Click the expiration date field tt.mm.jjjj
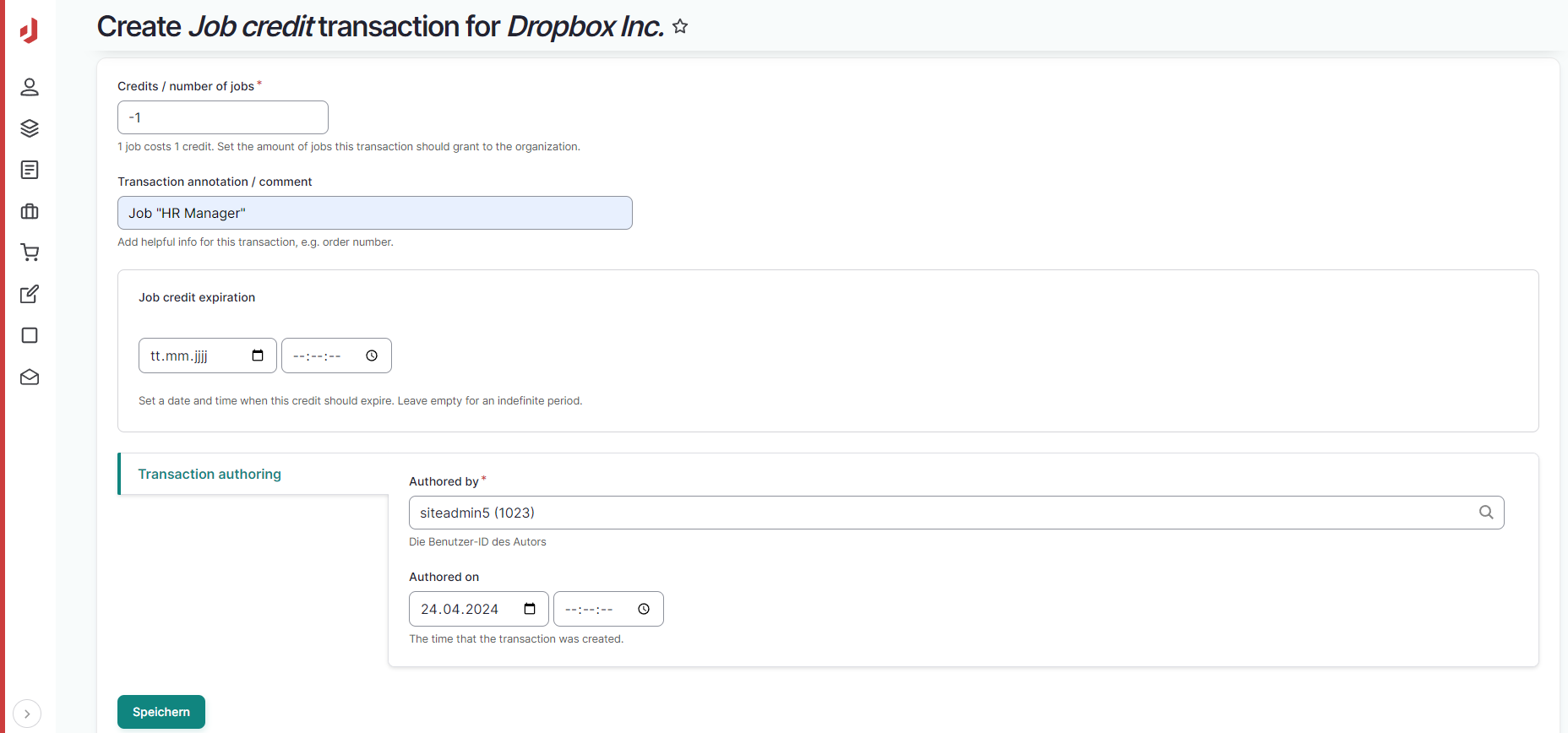Viewport: 1568px width, 733px height. [208, 356]
